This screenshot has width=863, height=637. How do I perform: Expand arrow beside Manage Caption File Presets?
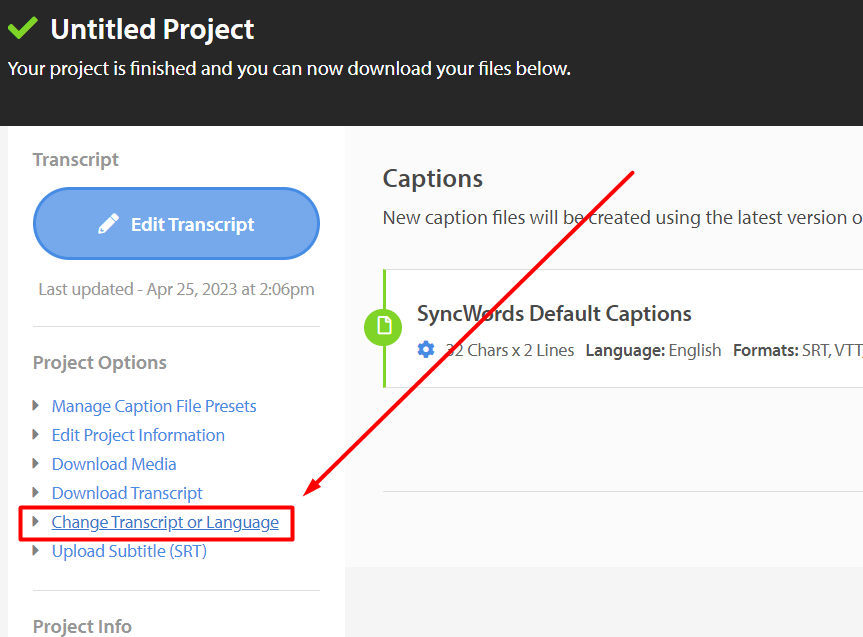36,406
